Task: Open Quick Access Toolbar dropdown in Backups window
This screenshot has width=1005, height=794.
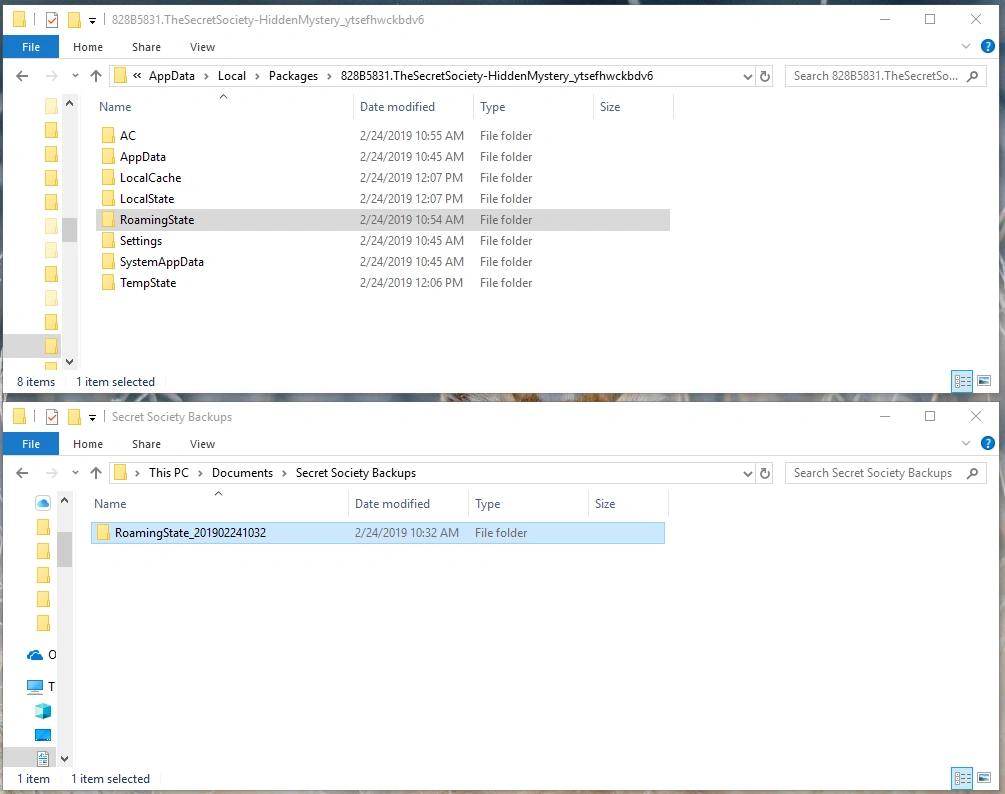Action: tap(92, 418)
